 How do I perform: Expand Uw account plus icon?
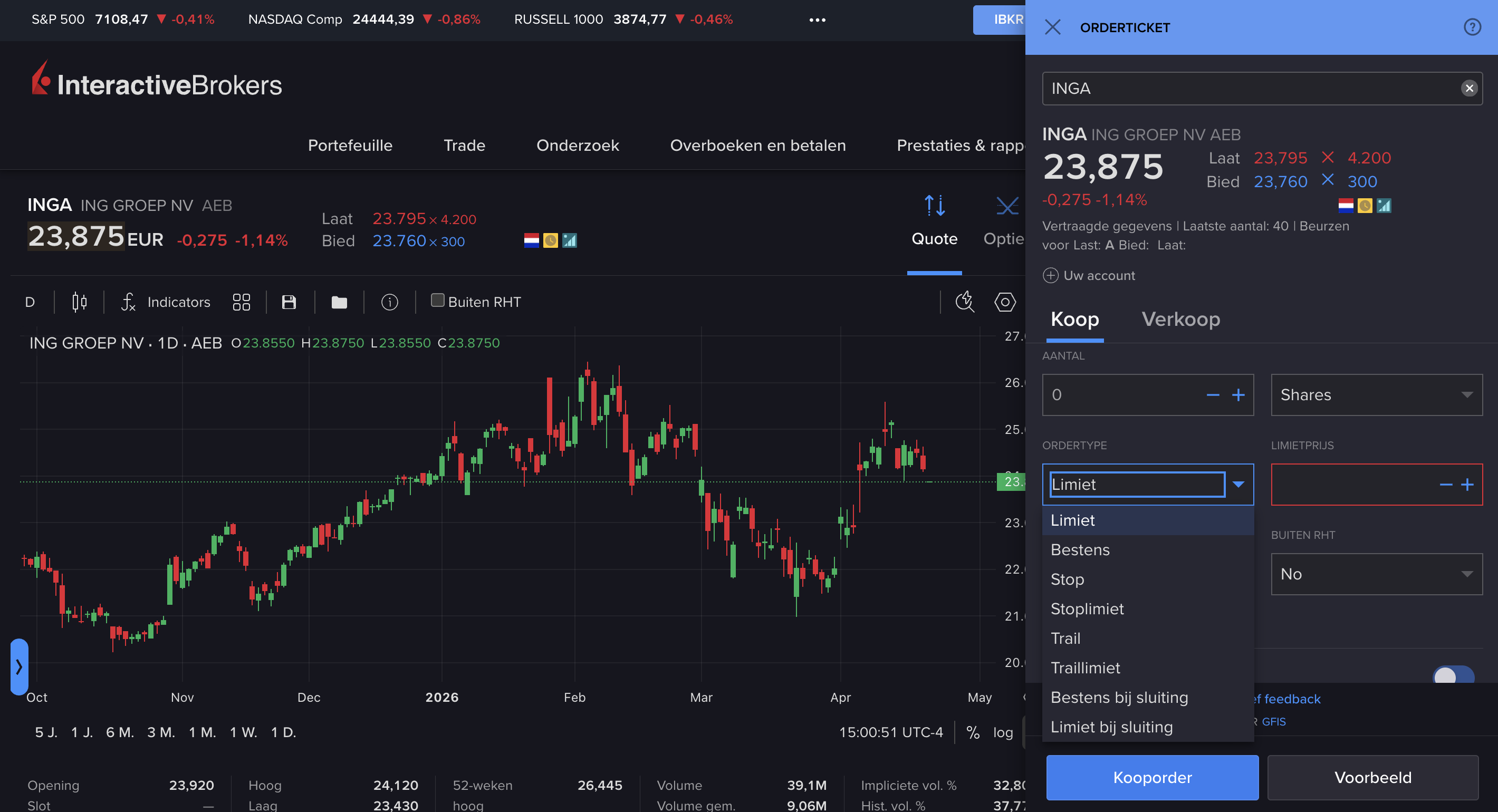(1050, 276)
